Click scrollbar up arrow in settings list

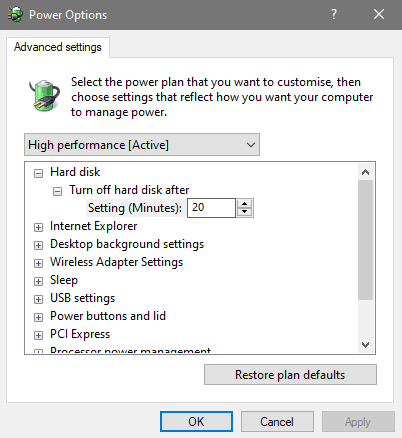[366, 172]
